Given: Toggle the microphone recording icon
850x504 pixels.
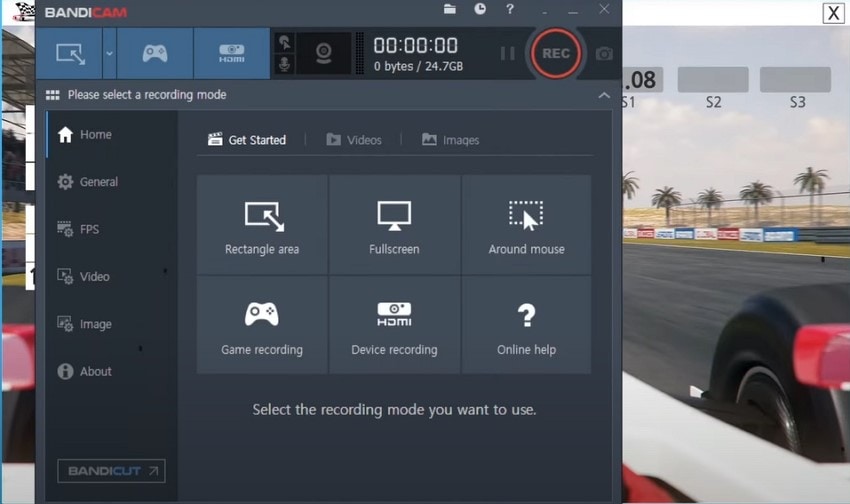Looking at the screenshot, I should 285,64.
